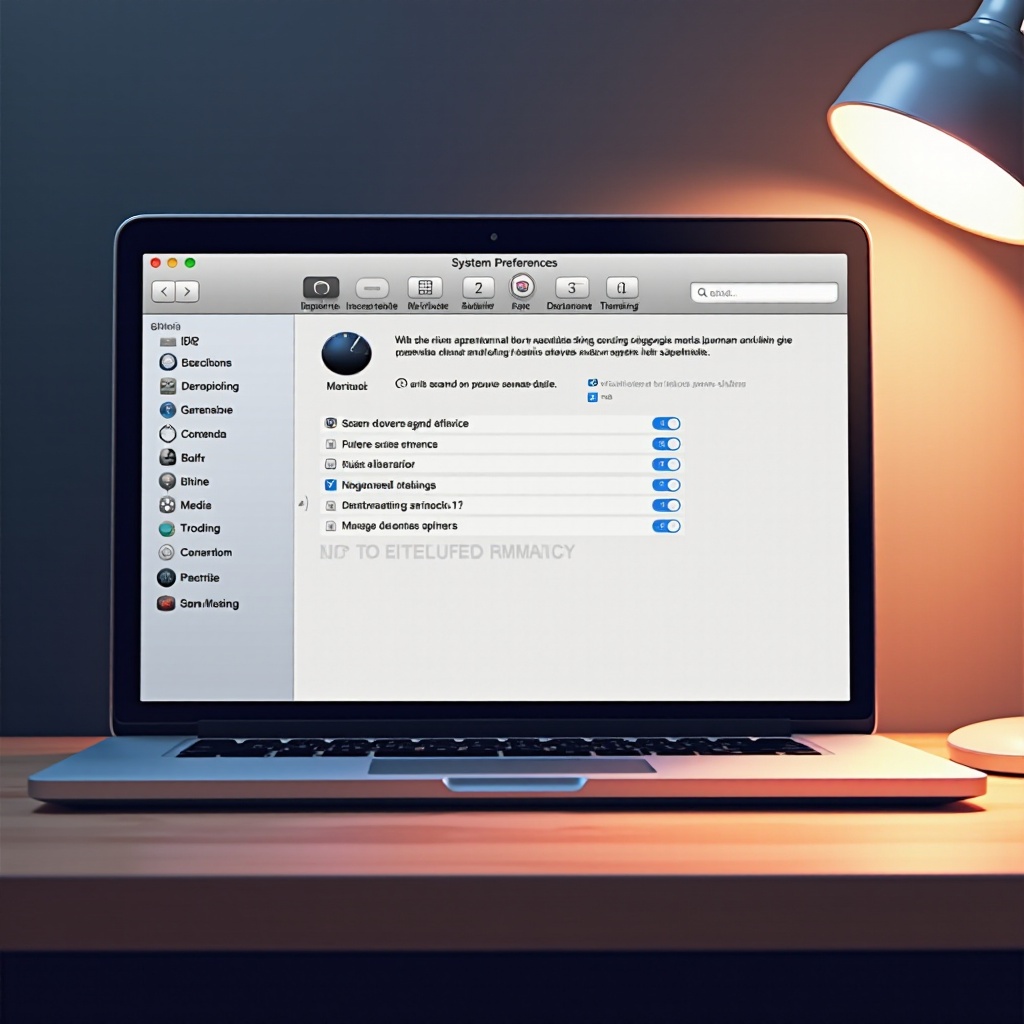This screenshot has width=1024, height=1024.
Task: Open Beecibons in the sidebar
Action: (196, 362)
